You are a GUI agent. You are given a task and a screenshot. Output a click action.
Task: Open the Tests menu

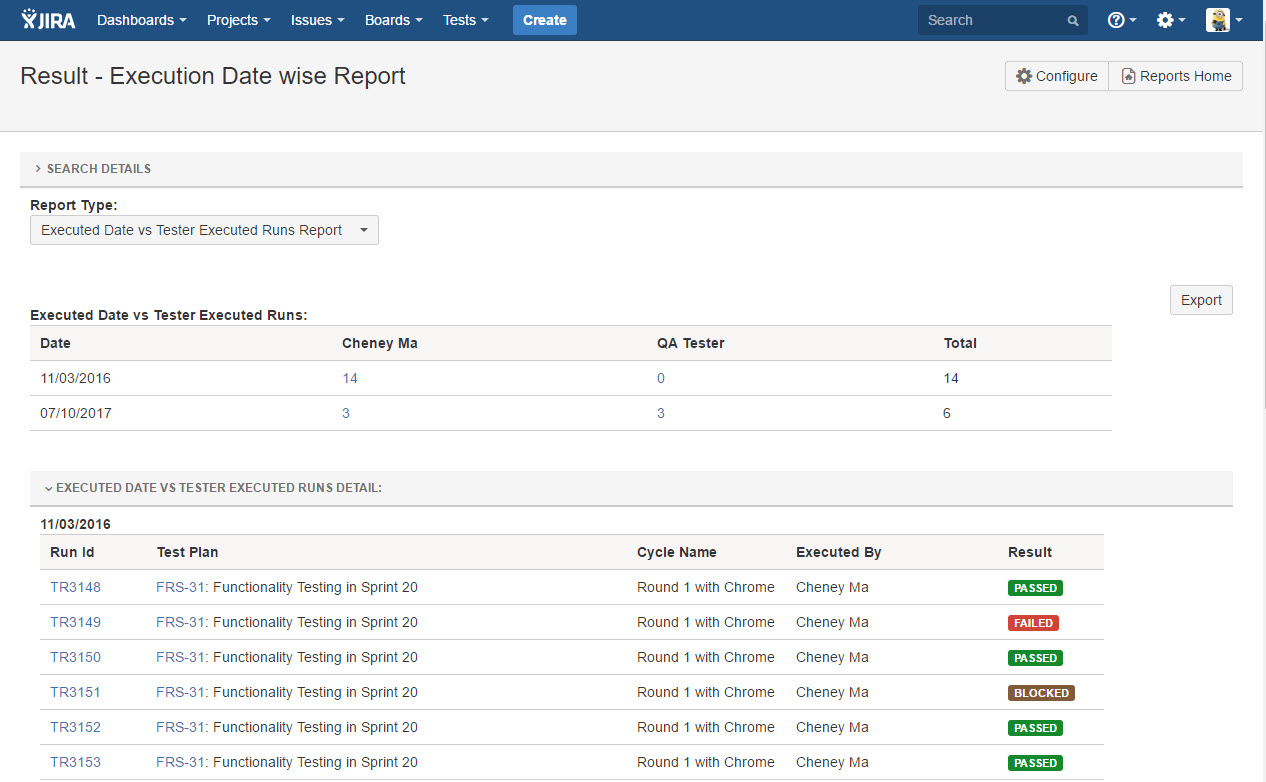[x=466, y=20]
